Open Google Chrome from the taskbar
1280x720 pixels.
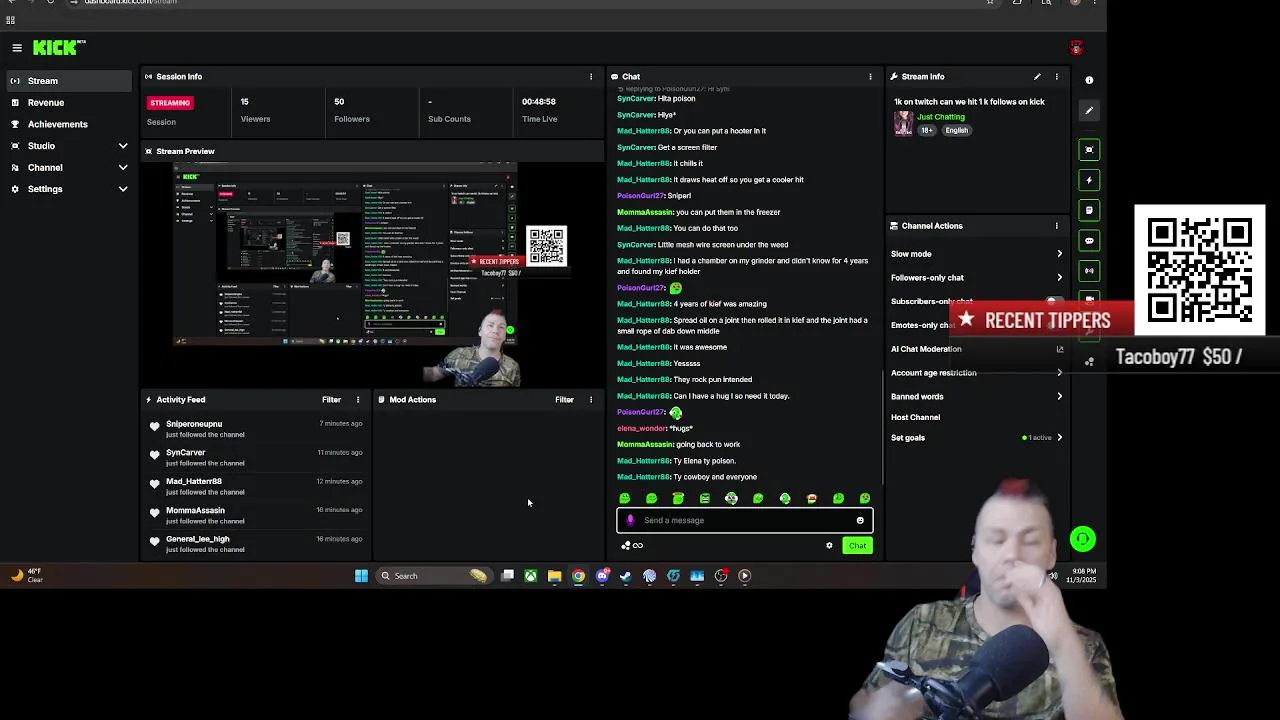tap(578, 576)
